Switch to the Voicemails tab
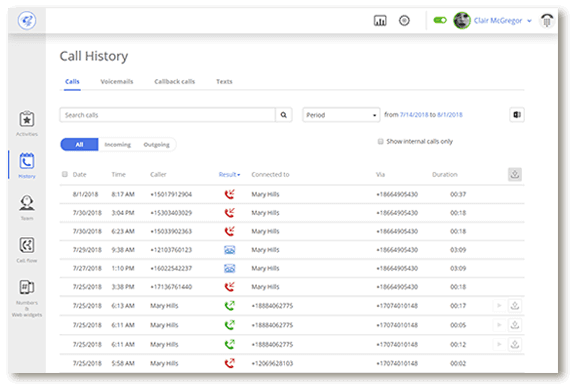The height and width of the screenshot is (385, 580). pos(117,82)
